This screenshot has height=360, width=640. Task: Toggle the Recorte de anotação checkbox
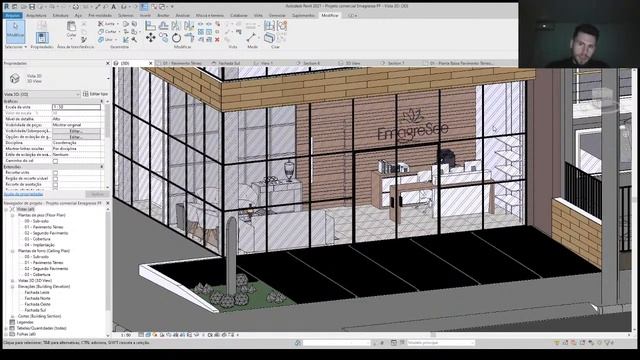(55, 184)
